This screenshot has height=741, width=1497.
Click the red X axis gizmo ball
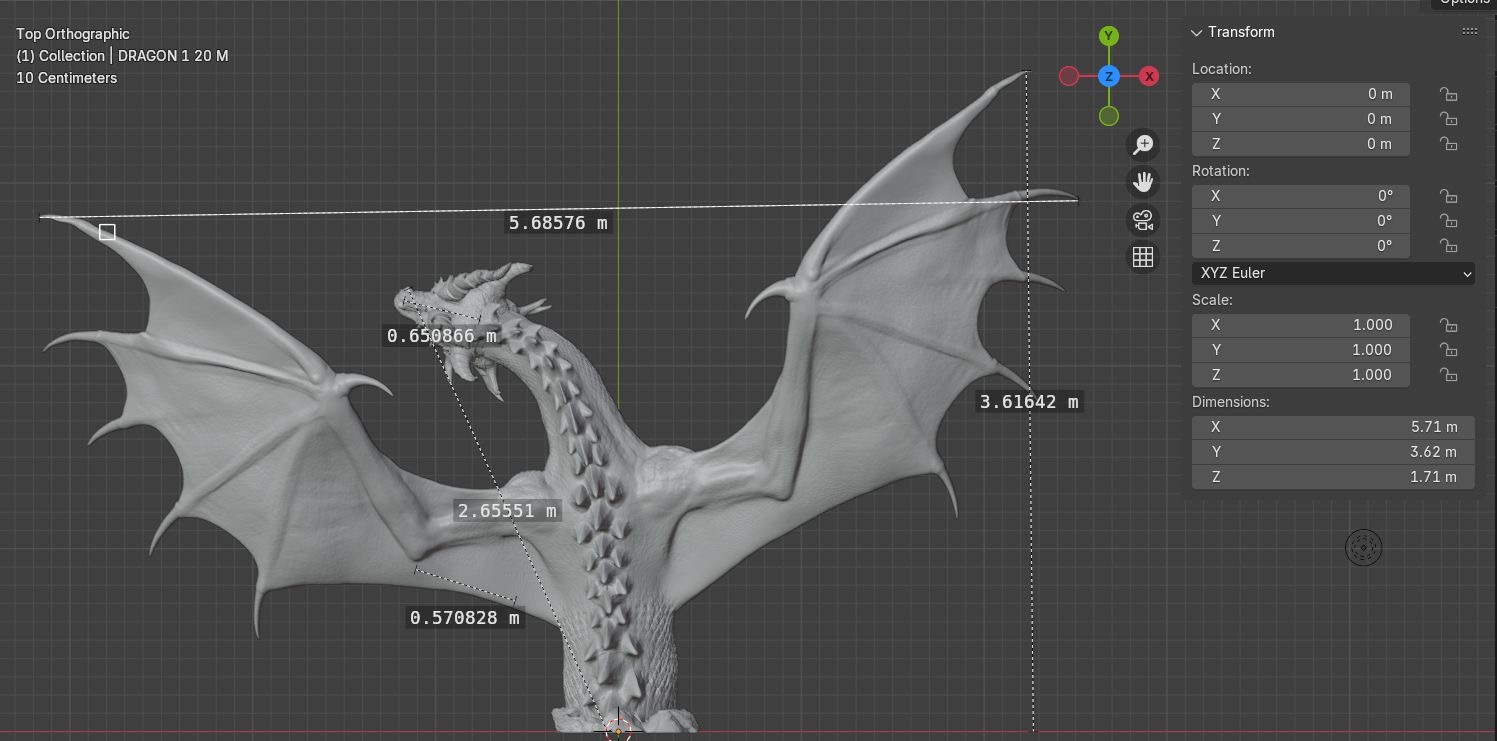tap(1149, 76)
